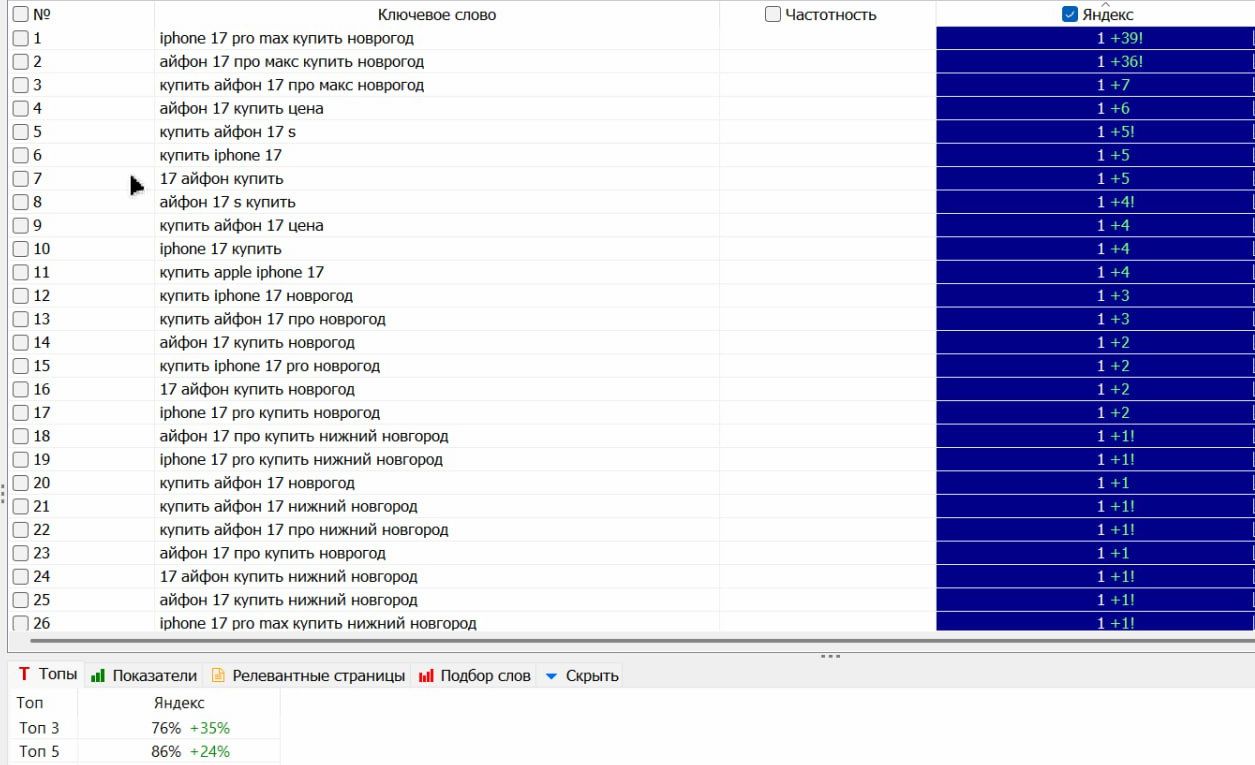The height and width of the screenshot is (765, 1255).
Task: Uncheck the Яндекс column checkbox
Action: tap(1070, 14)
